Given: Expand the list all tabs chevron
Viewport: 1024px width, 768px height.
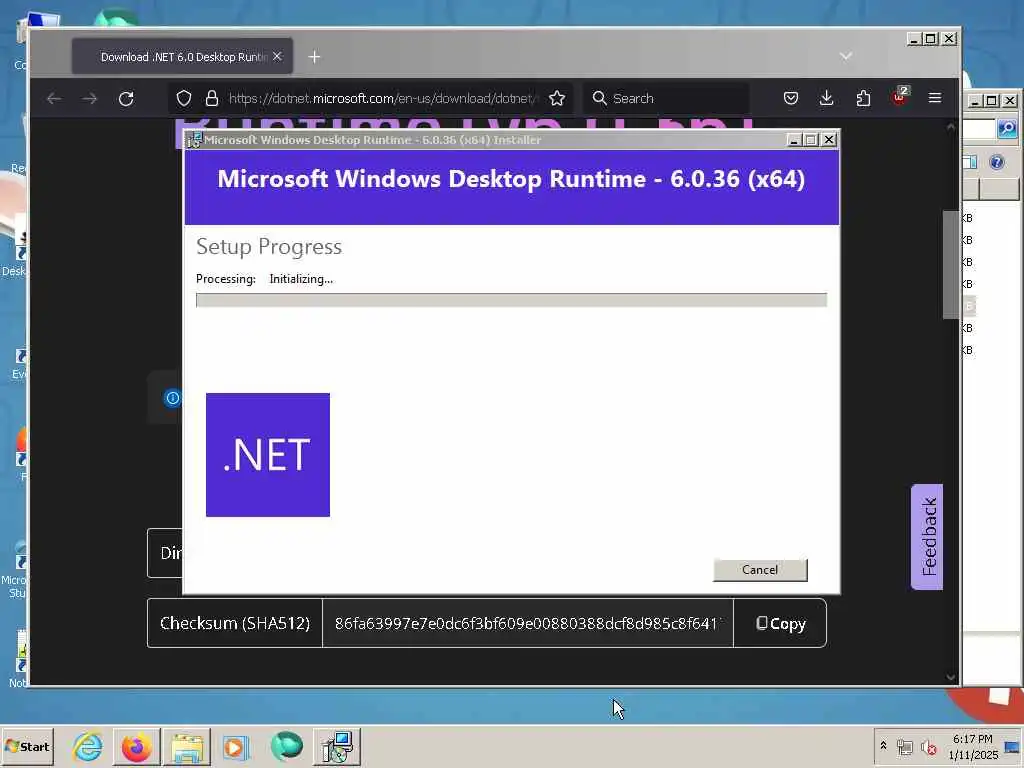Looking at the screenshot, I should click(x=846, y=56).
